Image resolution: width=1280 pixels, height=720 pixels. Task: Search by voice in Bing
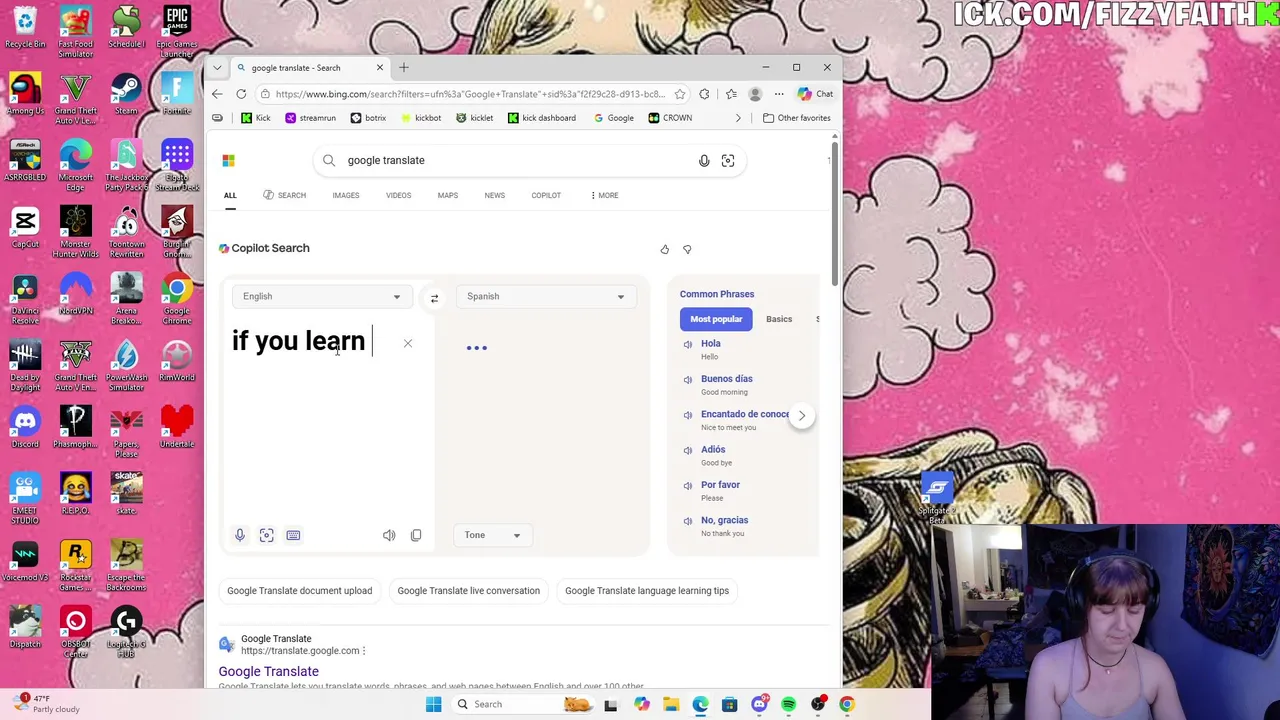(704, 160)
